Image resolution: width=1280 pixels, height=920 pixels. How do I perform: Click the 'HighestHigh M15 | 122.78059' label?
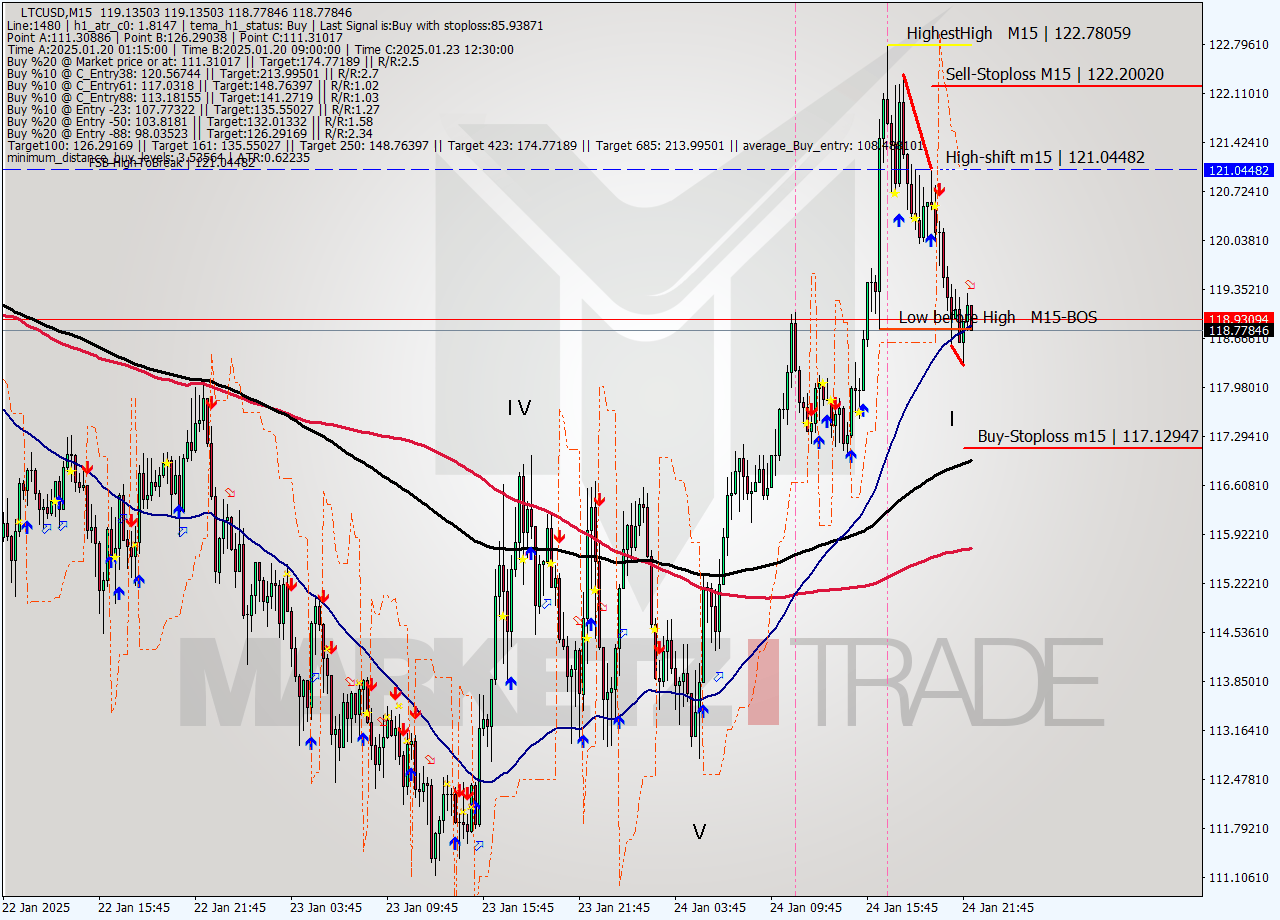pyautogui.click(x=1019, y=33)
